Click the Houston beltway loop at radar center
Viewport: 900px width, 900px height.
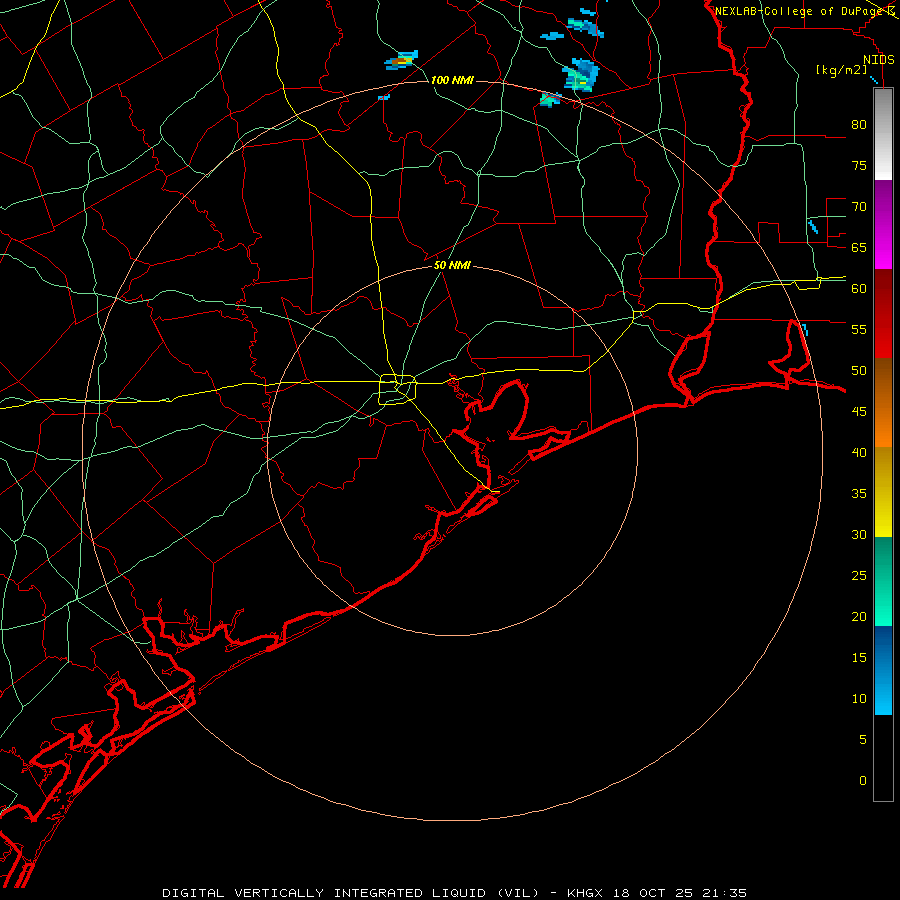(x=397, y=389)
